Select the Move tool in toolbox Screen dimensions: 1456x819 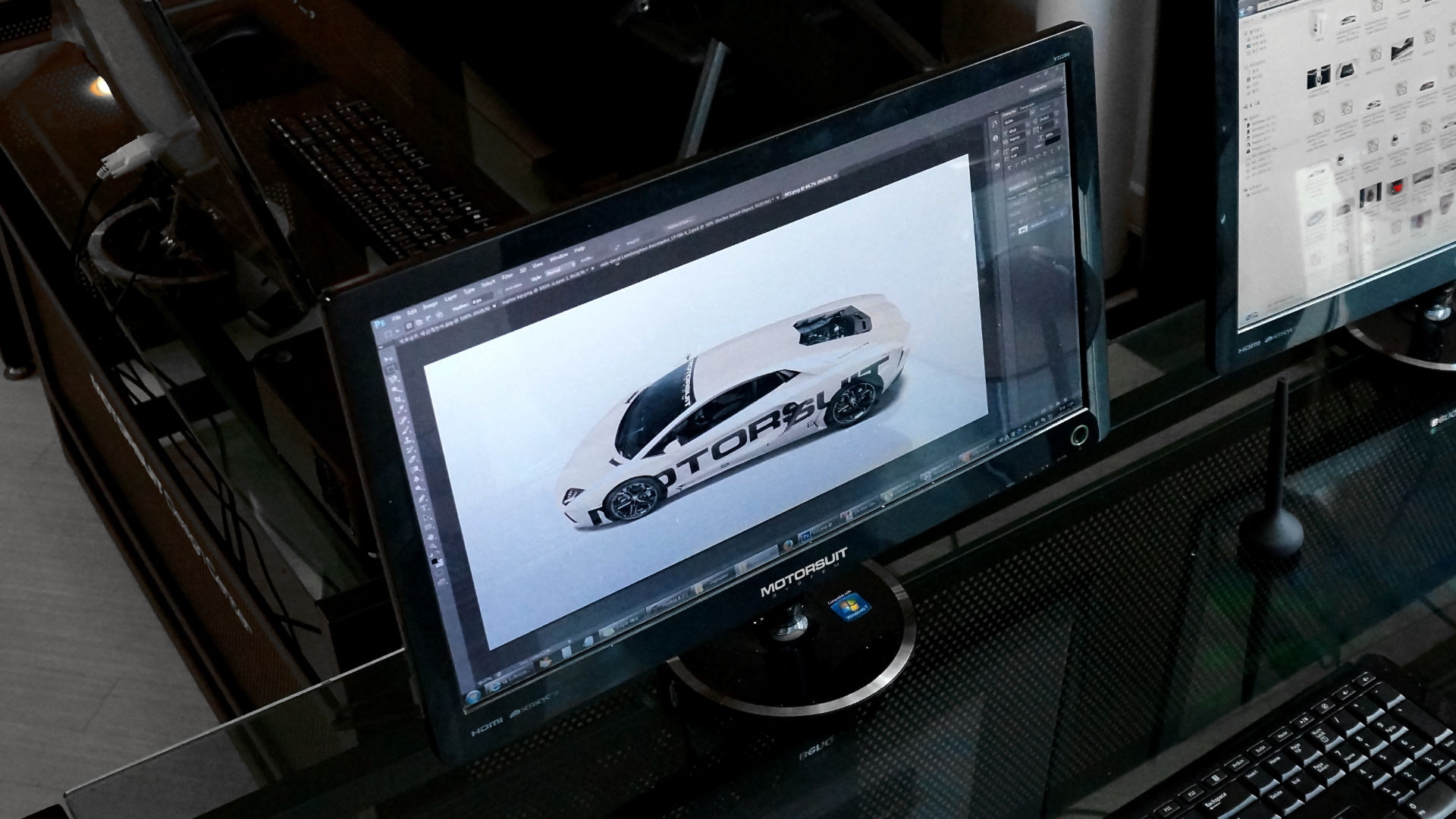click(389, 359)
